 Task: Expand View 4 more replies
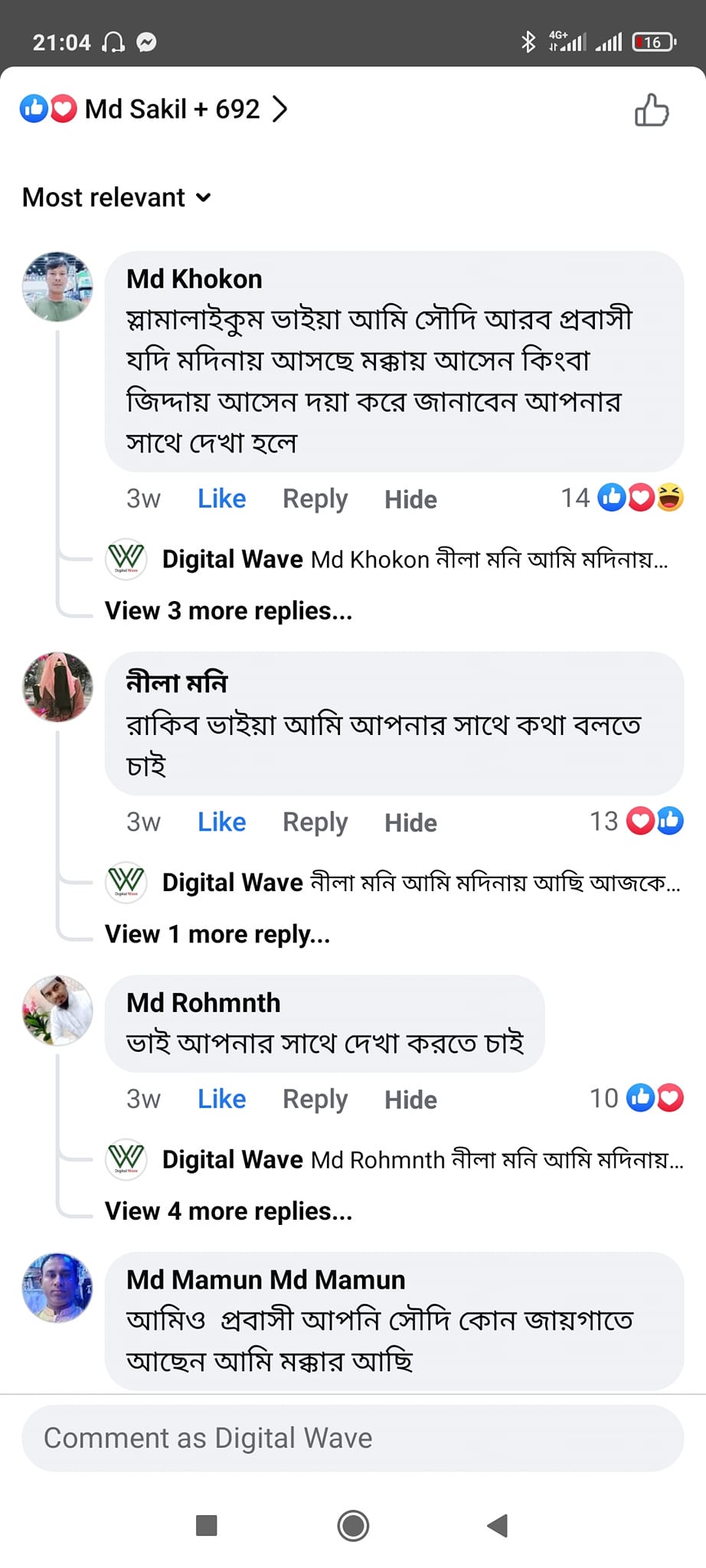[x=228, y=1211]
